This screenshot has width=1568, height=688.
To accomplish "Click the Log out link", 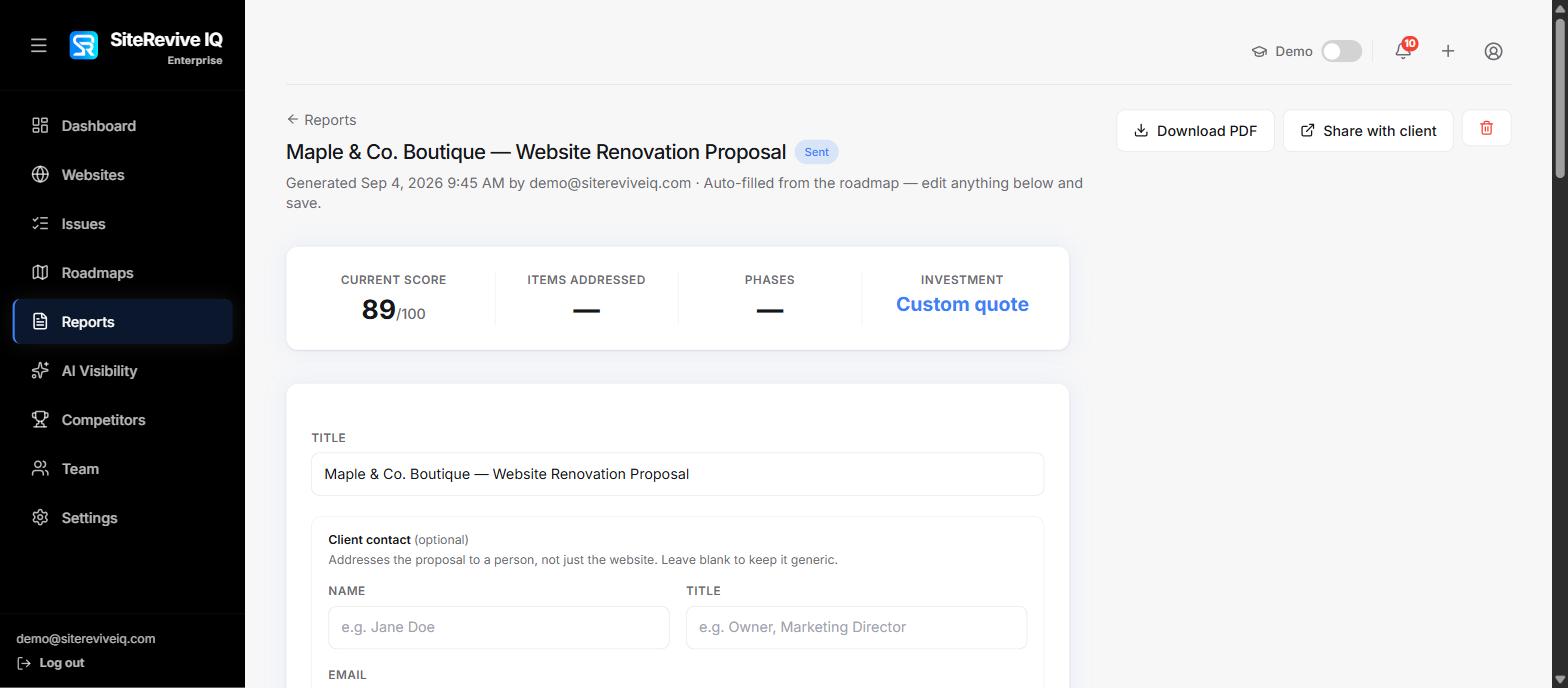I will pyautogui.click(x=51, y=663).
